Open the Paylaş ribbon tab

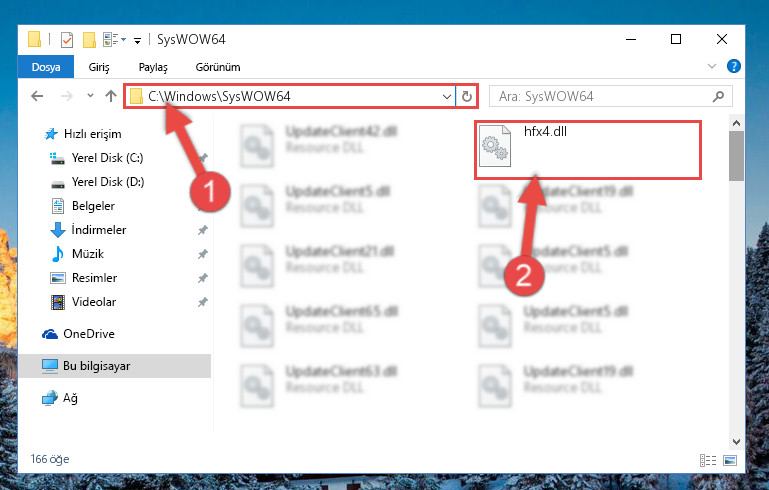tap(153, 67)
